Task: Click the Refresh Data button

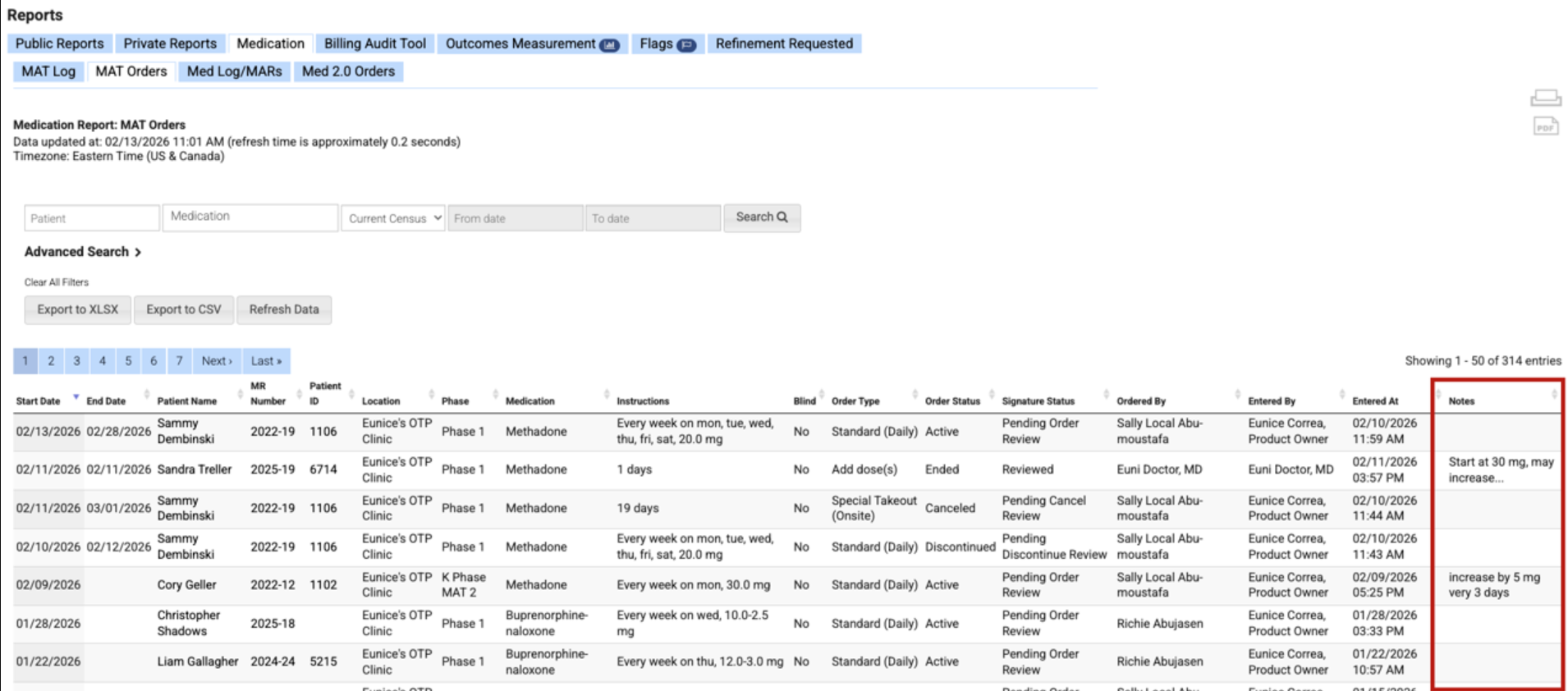Action: (283, 309)
